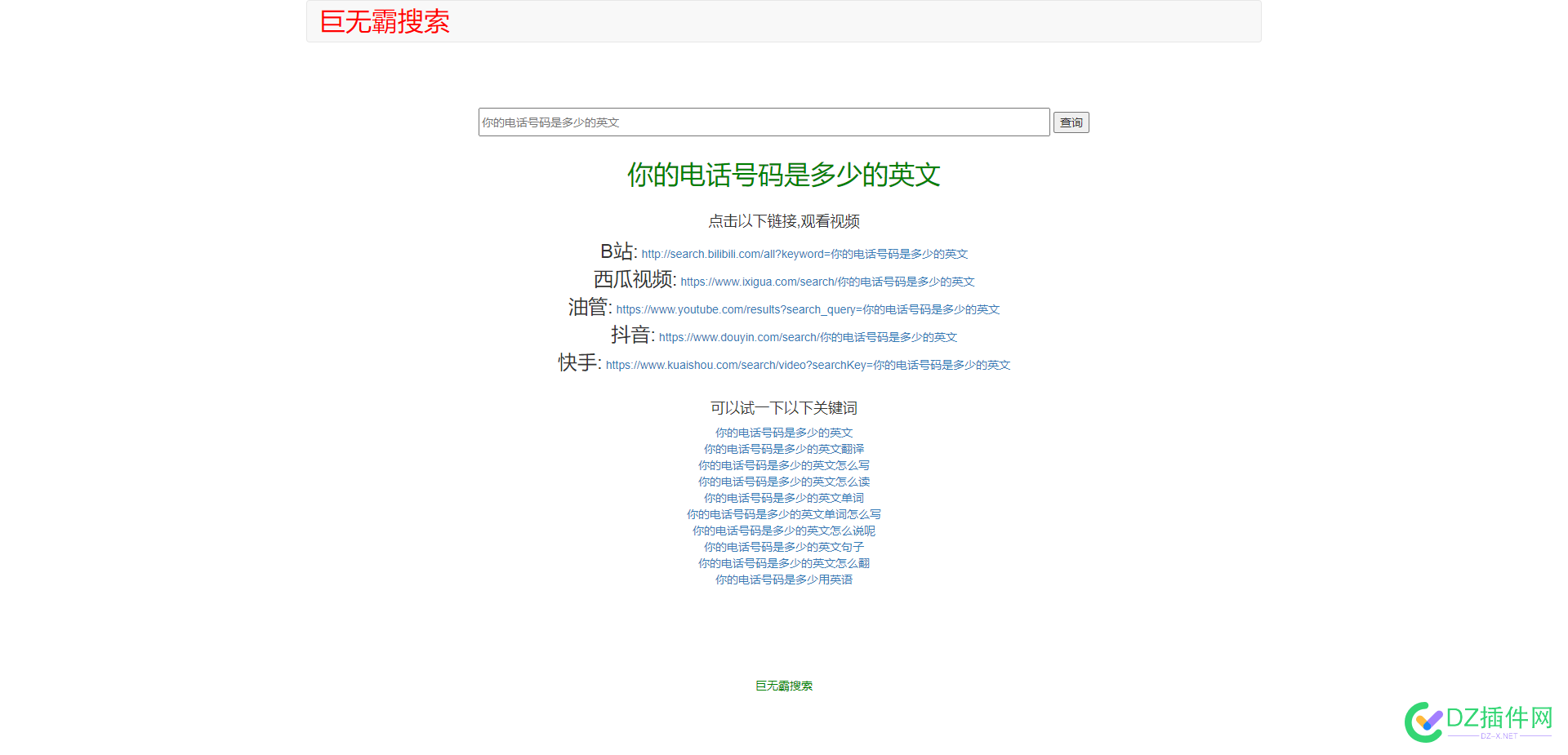
Task: Click the 抖音: label text
Action: pos(633,335)
